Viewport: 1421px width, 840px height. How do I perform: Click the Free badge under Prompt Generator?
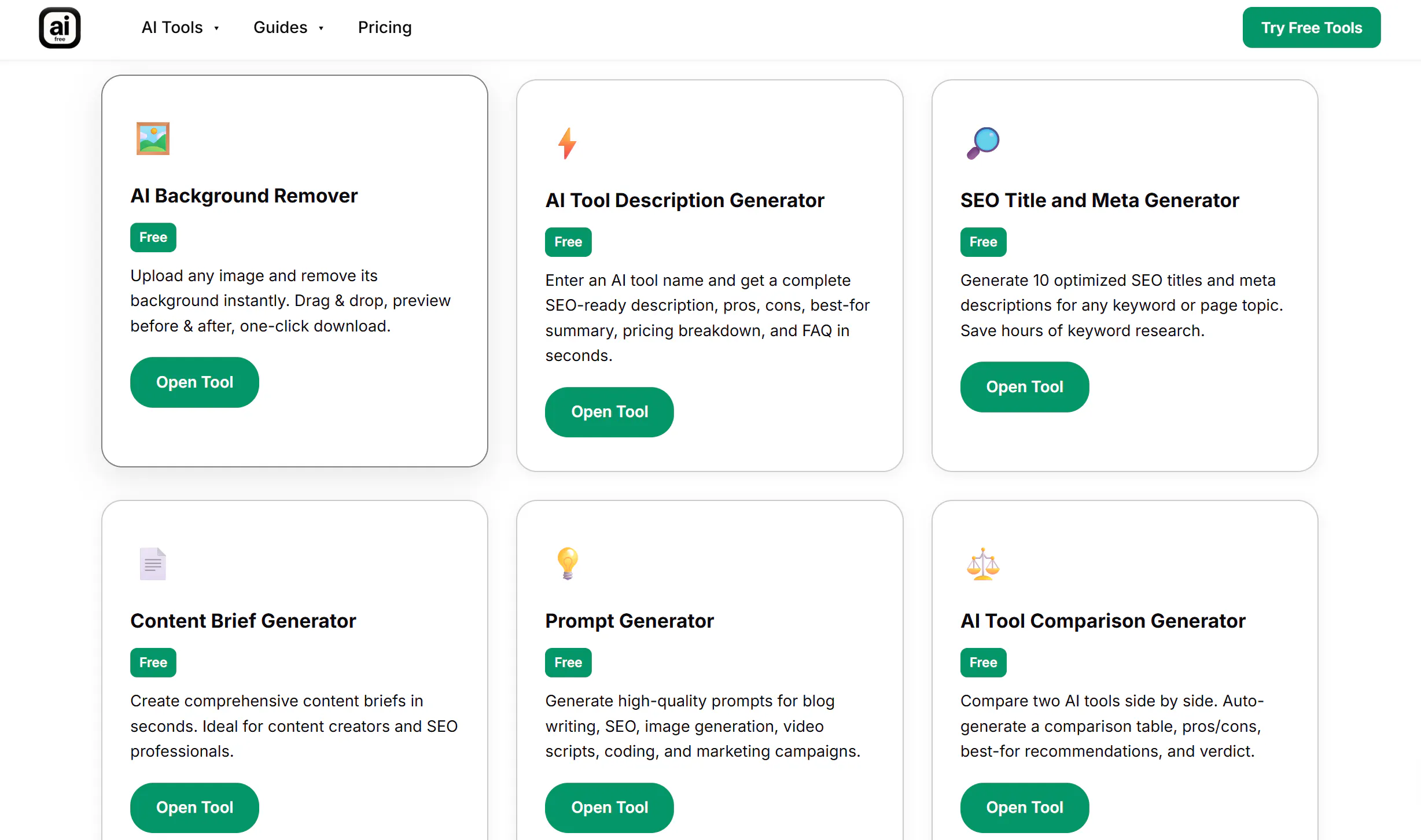point(568,662)
